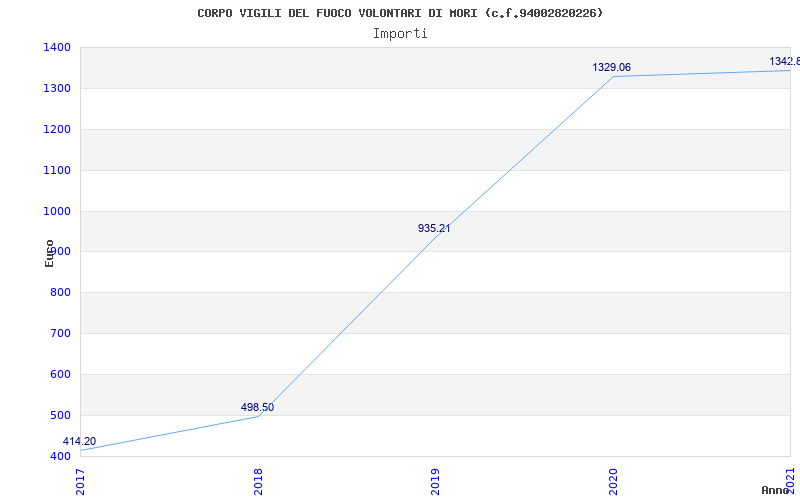Click the 2021 x-axis label
Viewport: 800px width, 500px height.
tap(790, 482)
